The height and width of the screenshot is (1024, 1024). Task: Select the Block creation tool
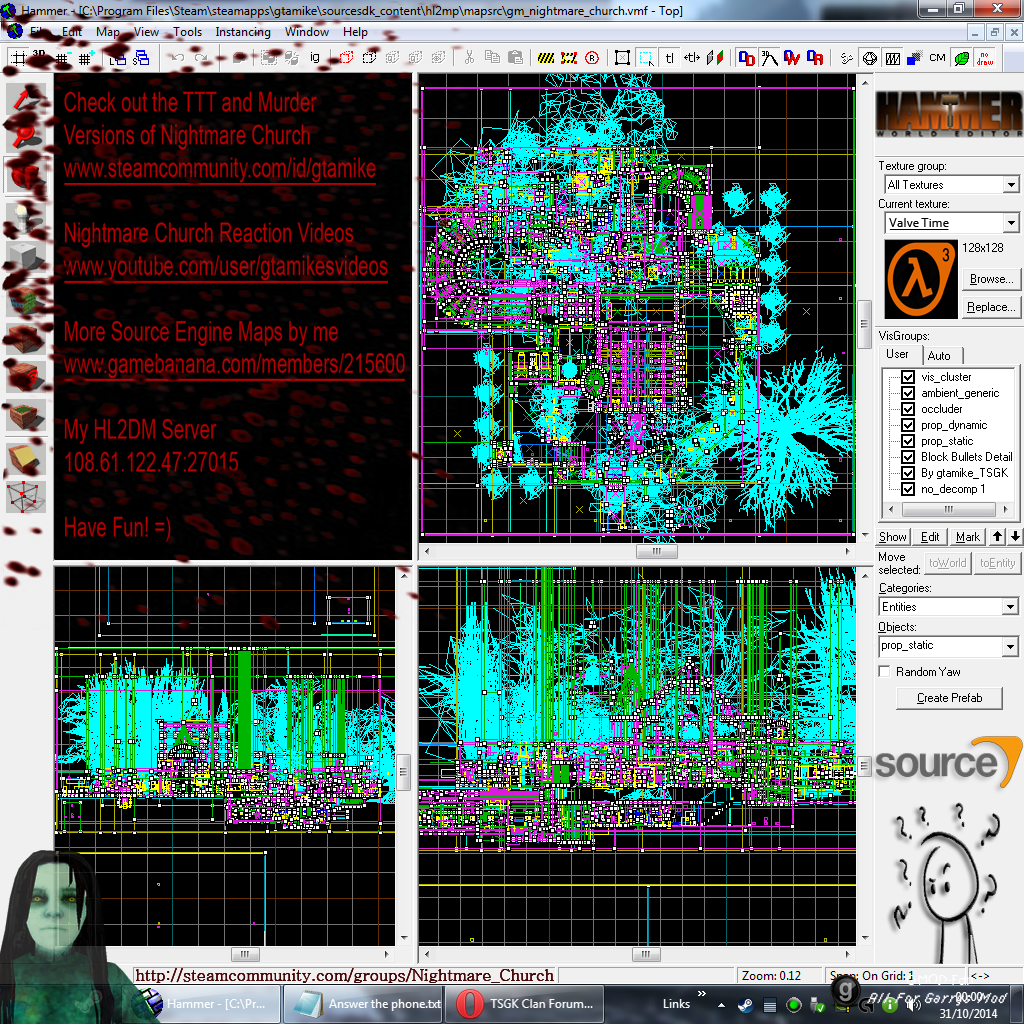pos(26,256)
